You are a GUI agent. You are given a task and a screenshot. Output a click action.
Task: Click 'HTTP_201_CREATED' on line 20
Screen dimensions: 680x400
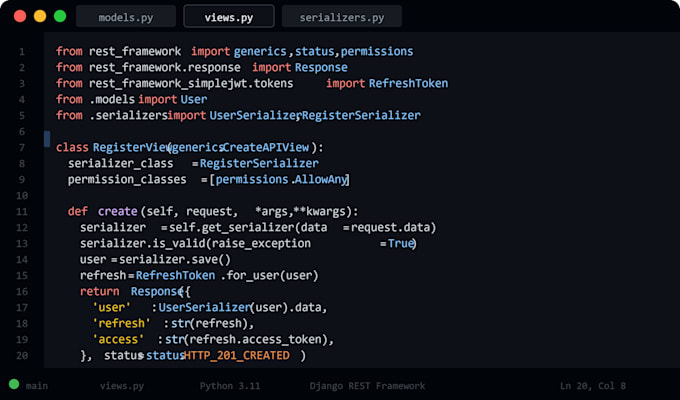tap(237, 356)
